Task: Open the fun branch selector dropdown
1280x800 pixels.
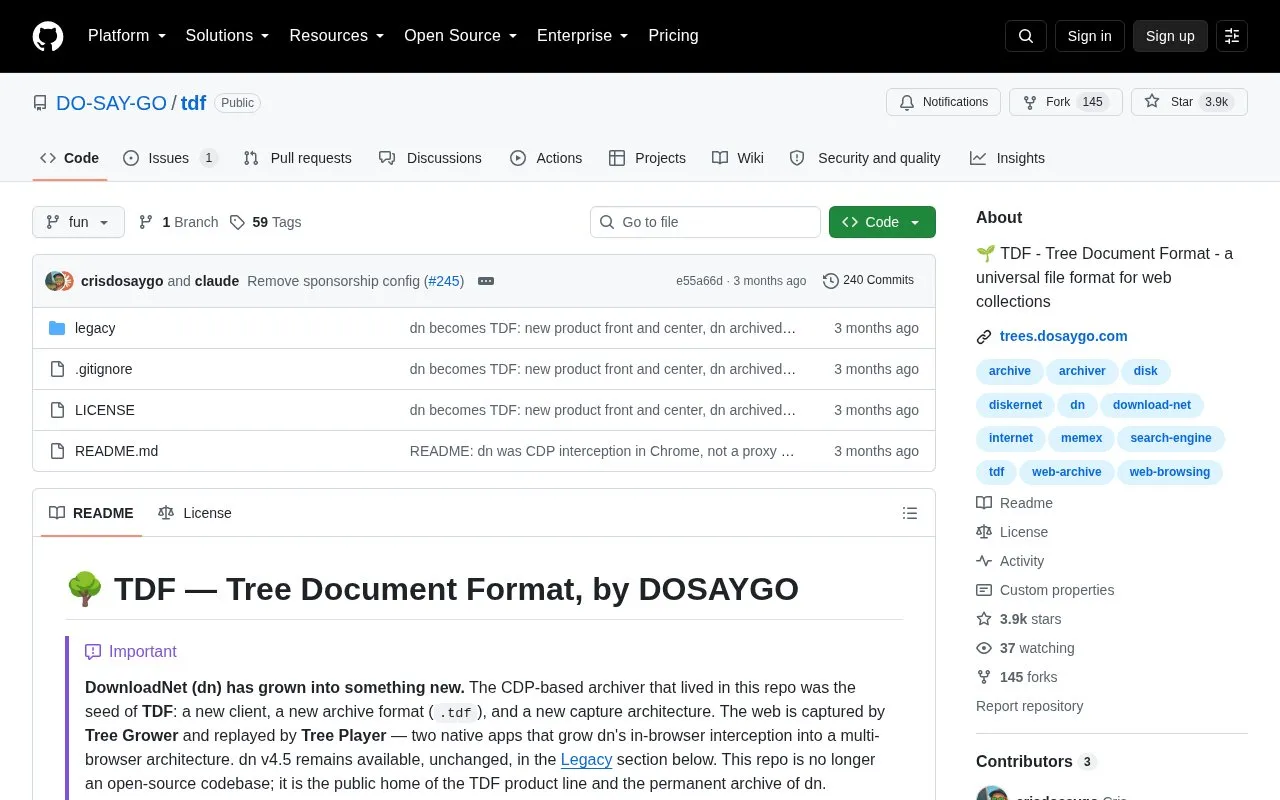Action: click(x=78, y=222)
